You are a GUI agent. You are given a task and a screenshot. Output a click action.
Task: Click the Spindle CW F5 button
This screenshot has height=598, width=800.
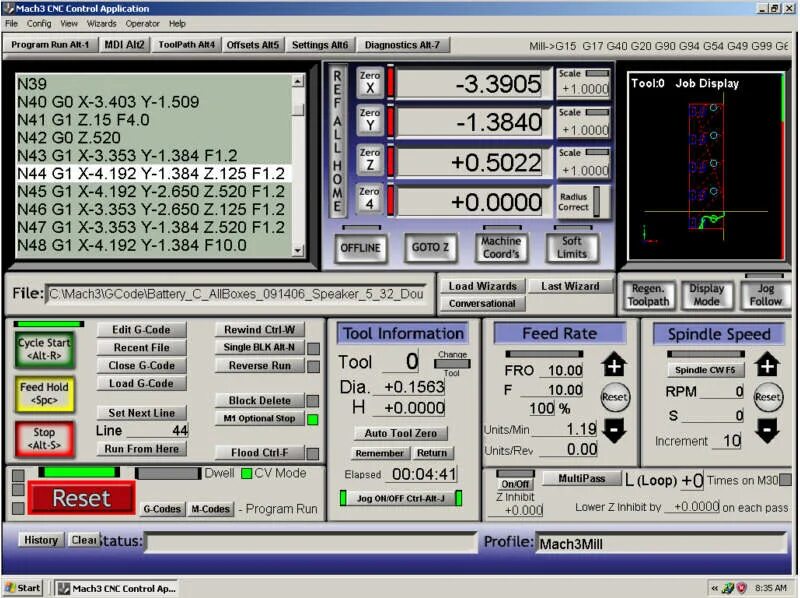pyautogui.click(x=705, y=370)
